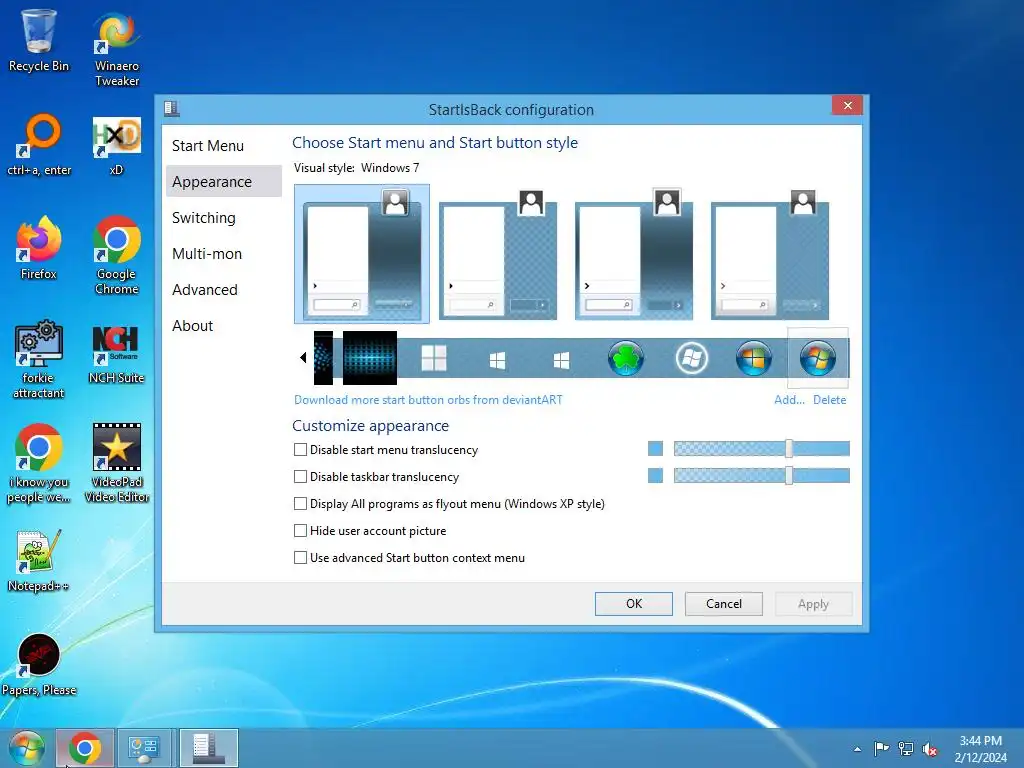Screen dimensions: 1024x768
Task: Show hidden tray icons arrow
Action: pos(857,749)
